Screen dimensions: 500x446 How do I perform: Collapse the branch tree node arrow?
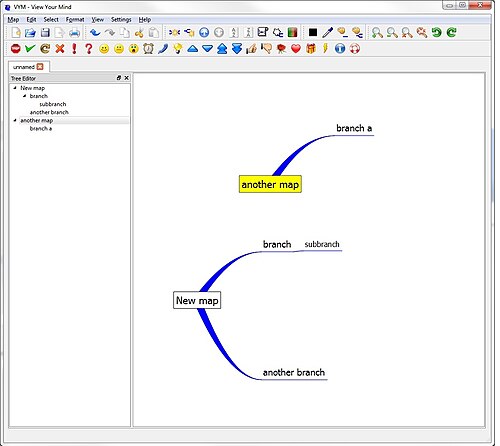(24, 96)
